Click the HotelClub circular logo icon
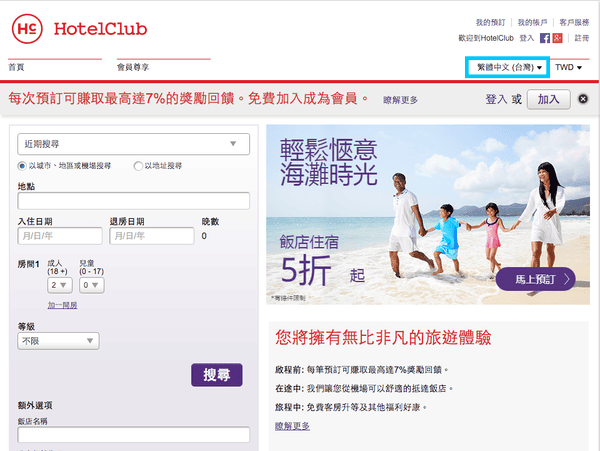 (x=27, y=29)
